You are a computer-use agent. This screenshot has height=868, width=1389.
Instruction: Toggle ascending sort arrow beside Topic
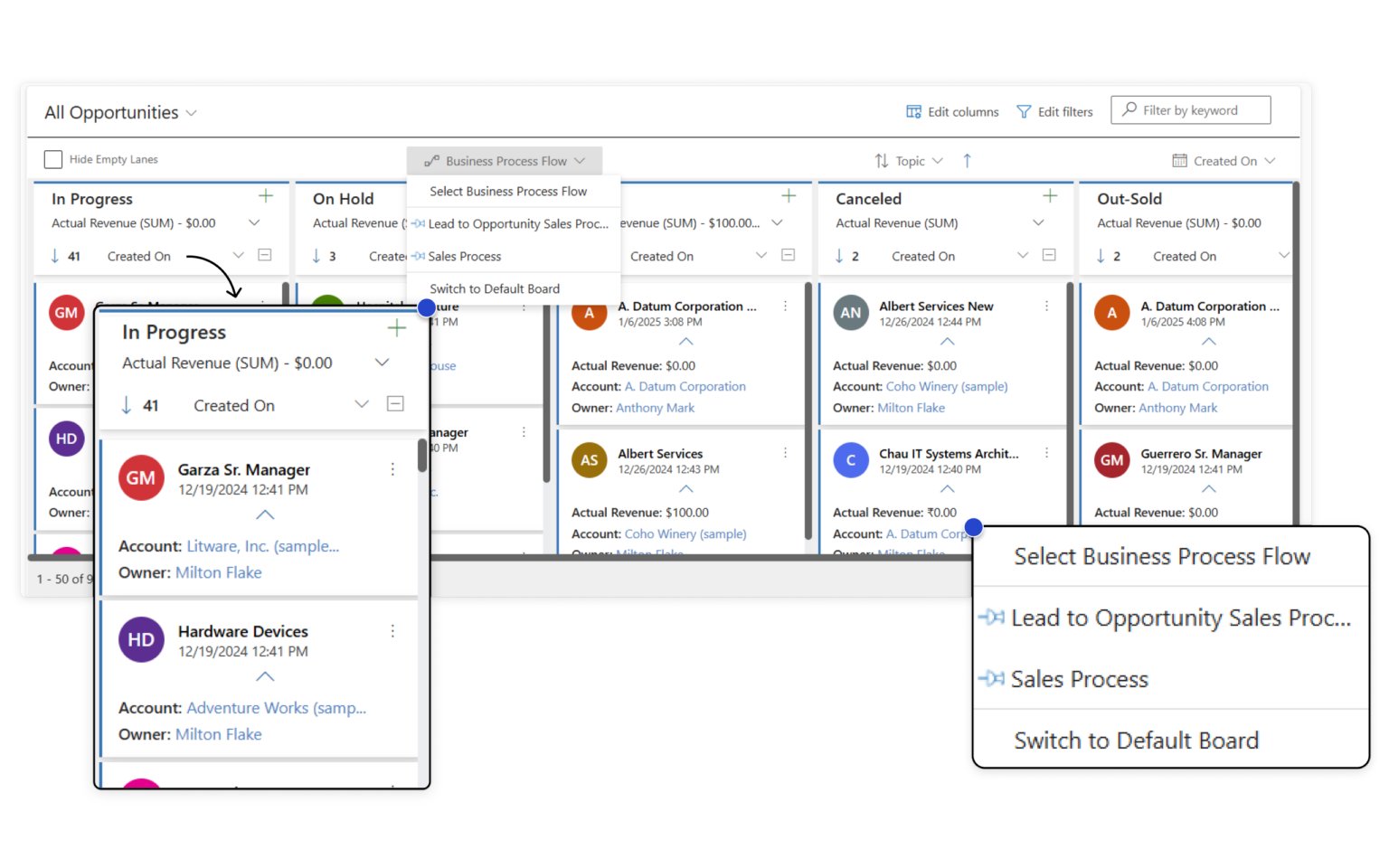coord(967,161)
